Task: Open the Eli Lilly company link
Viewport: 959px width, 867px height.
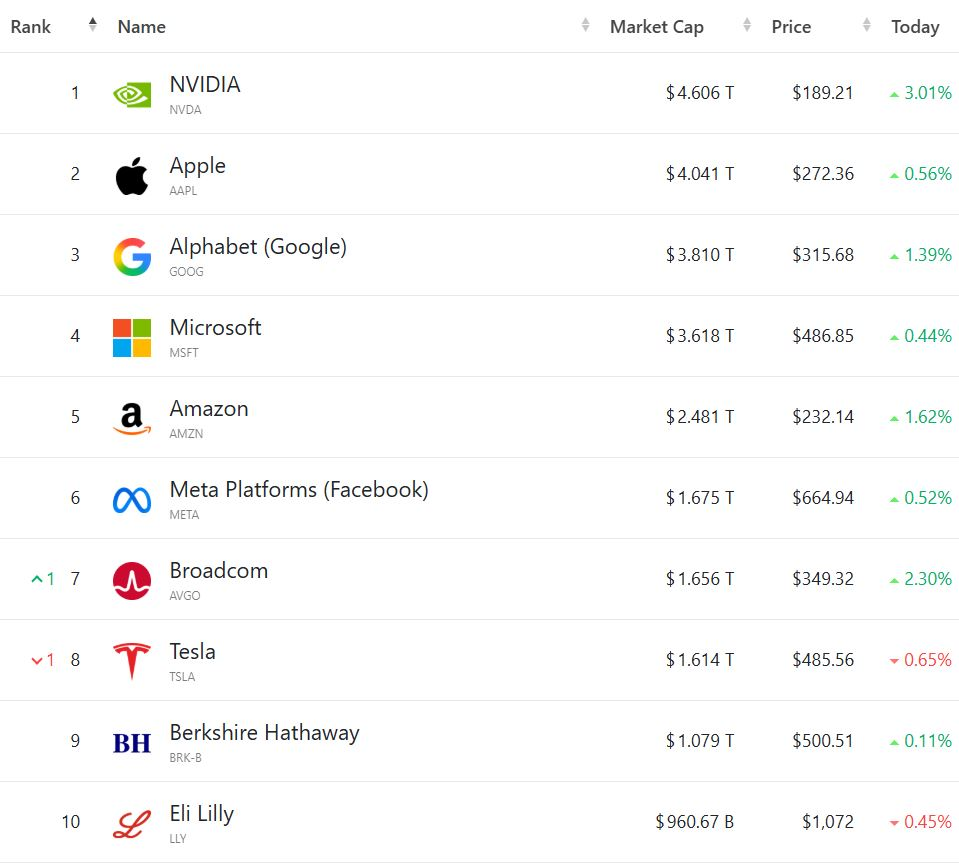Action: tap(201, 814)
